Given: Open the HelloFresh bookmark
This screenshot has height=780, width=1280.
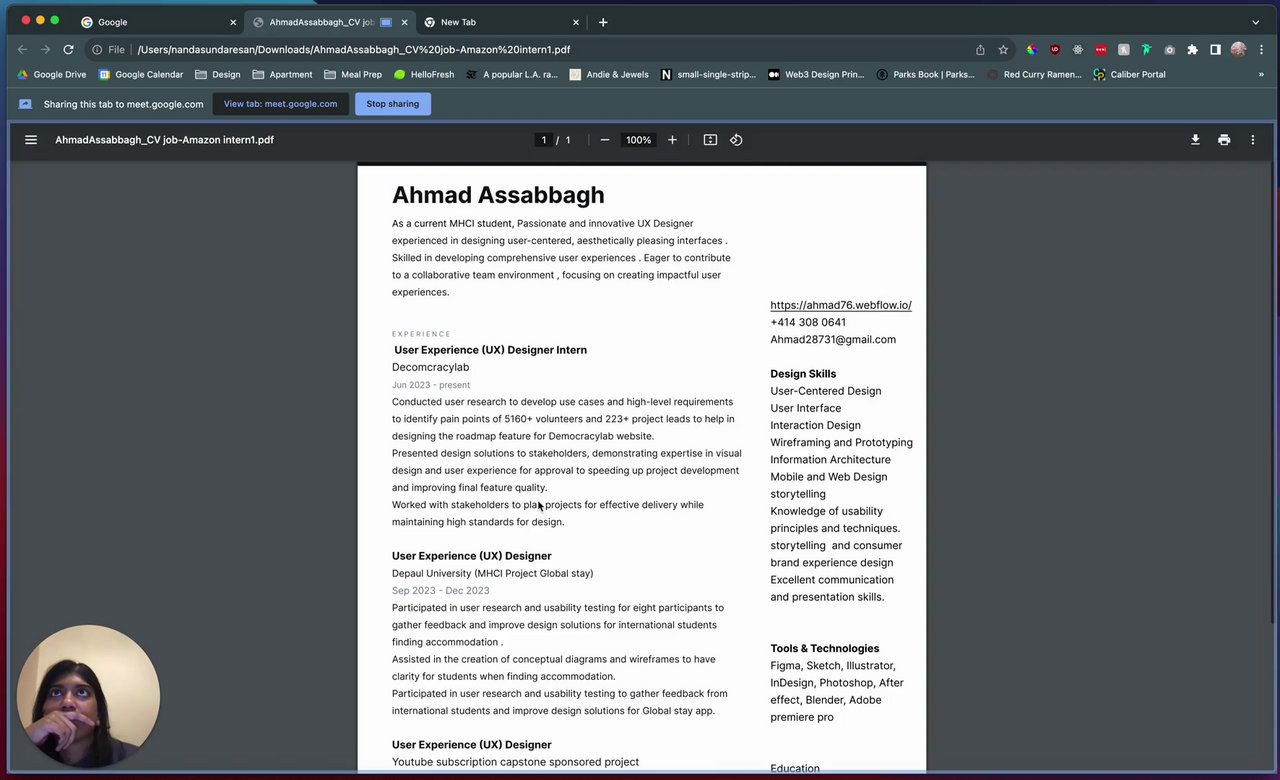Looking at the screenshot, I should click(x=424, y=74).
